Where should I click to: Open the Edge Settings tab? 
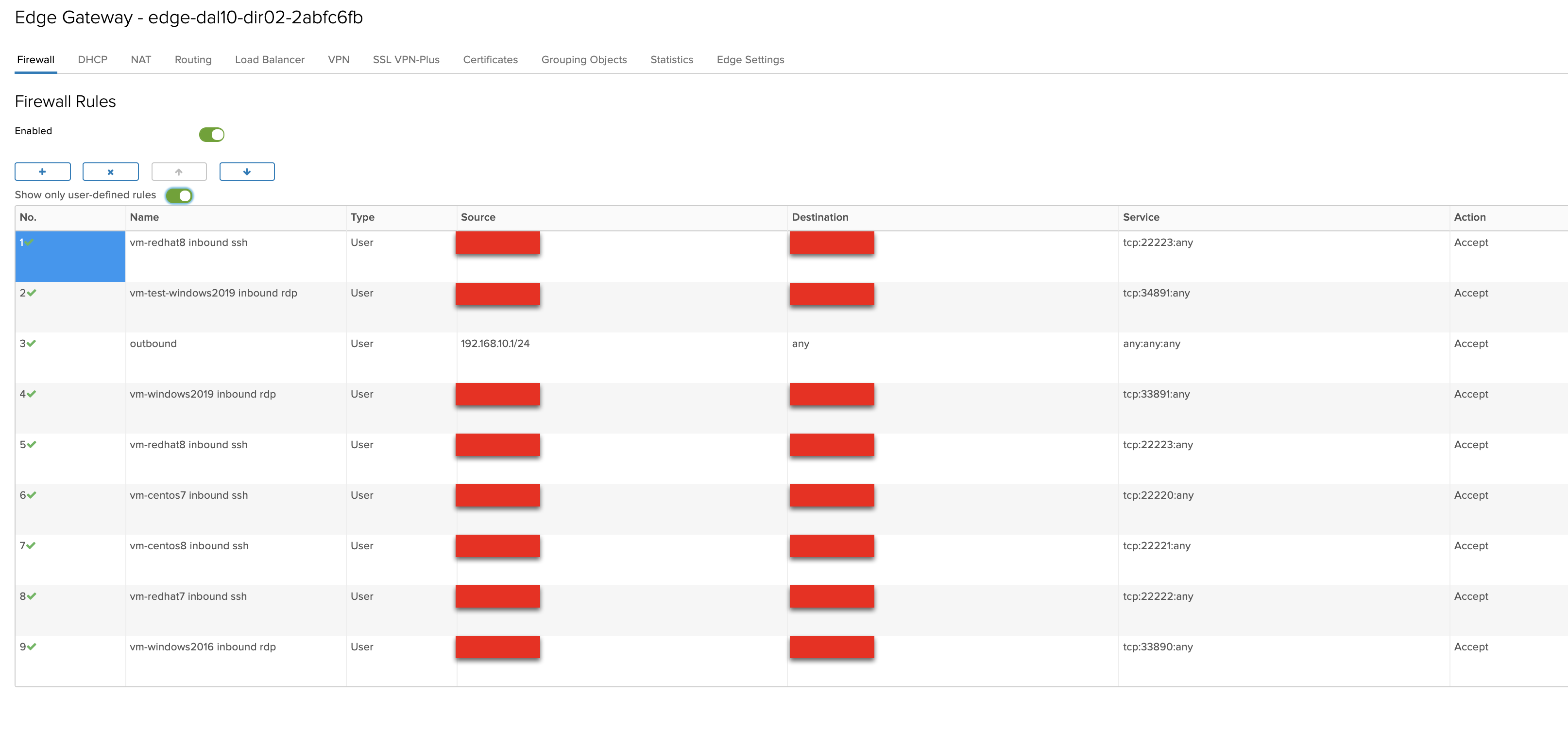[x=750, y=60]
